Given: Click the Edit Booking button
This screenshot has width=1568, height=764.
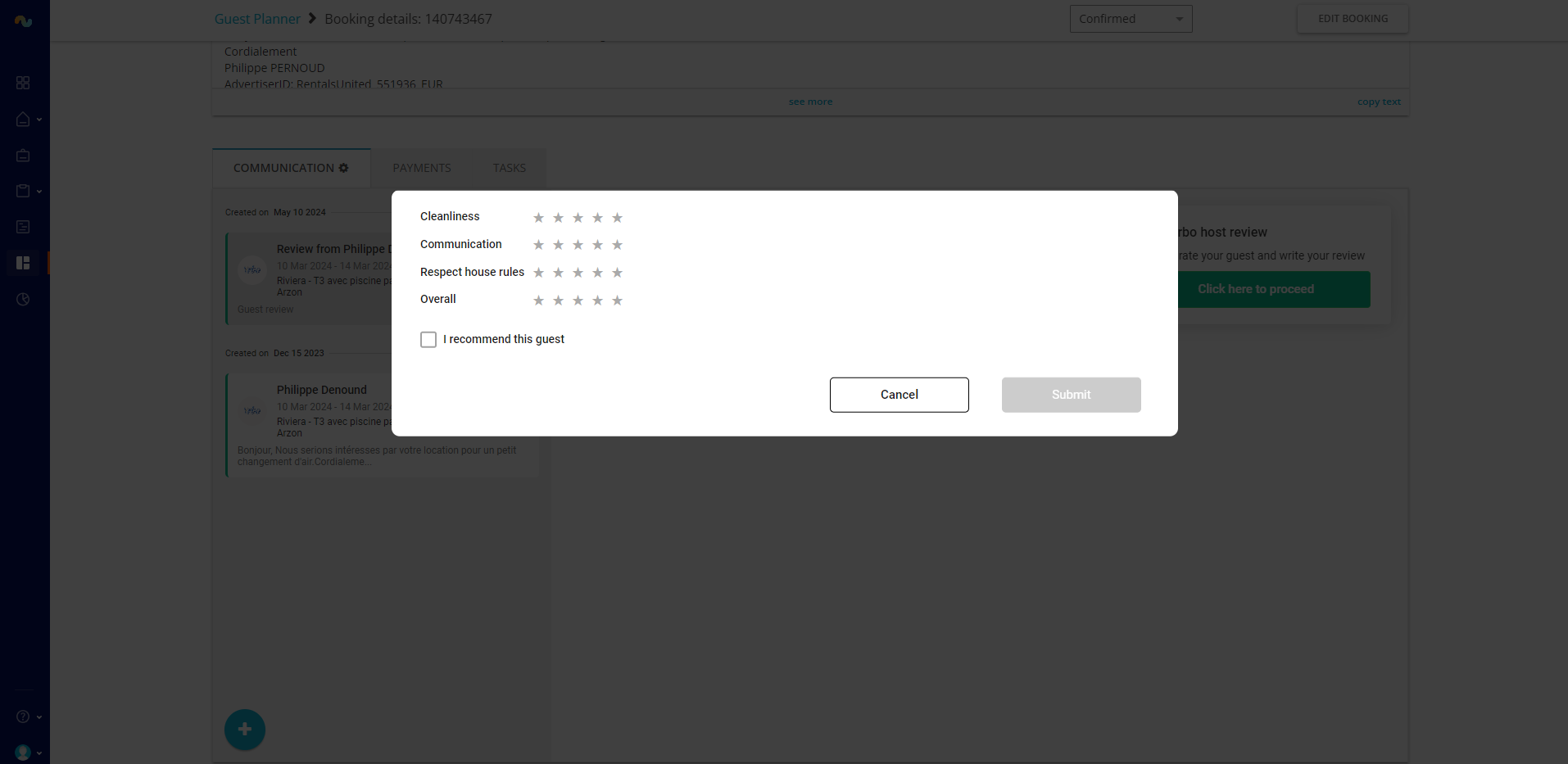Looking at the screenshot, I should tap(1353, 19).
